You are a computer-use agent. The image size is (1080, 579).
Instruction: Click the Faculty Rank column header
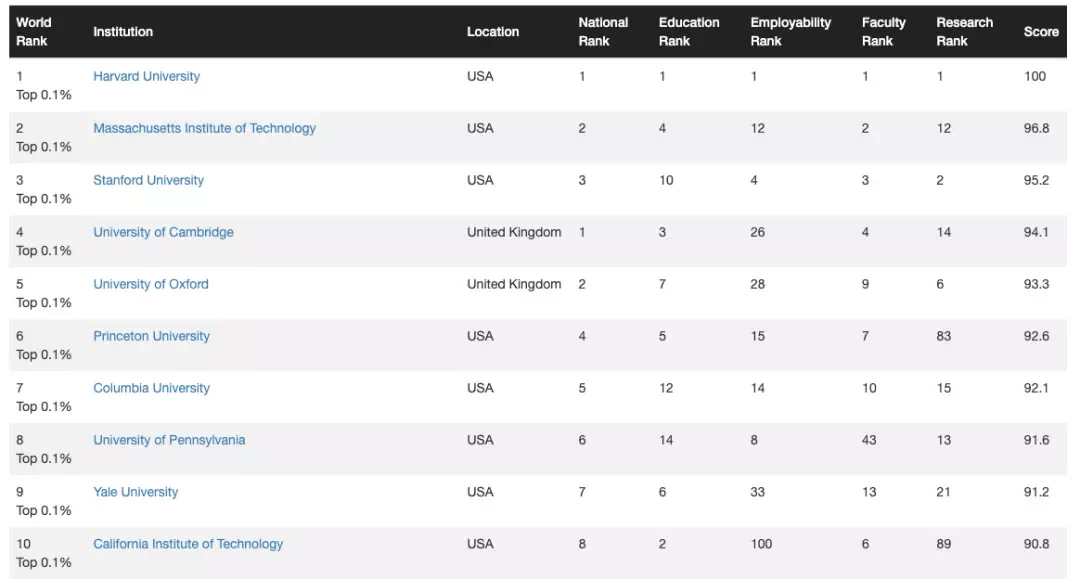(884, 32)
